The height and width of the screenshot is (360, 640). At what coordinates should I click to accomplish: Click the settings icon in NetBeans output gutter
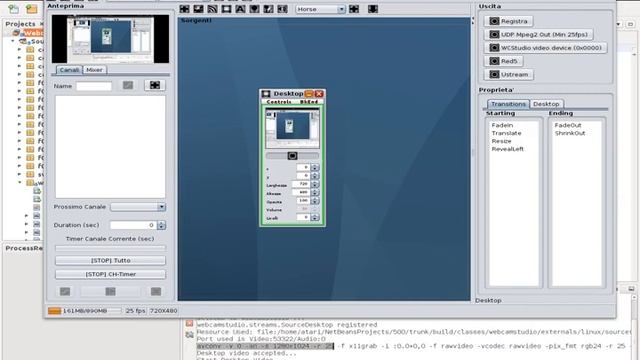point(189,335)
